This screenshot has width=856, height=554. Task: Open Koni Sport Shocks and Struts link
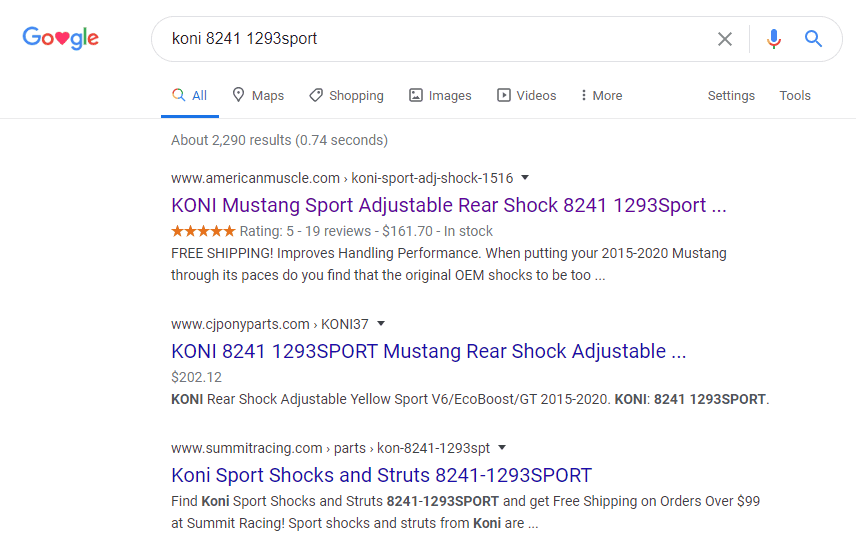tap(381, 475)
